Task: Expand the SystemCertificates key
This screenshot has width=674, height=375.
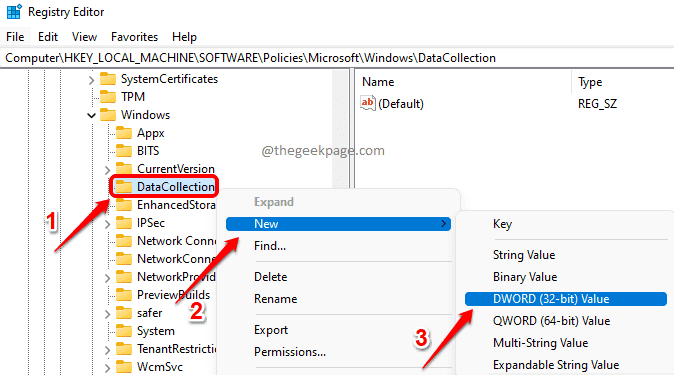Action: pyautogui.click(x=91, y=80)
